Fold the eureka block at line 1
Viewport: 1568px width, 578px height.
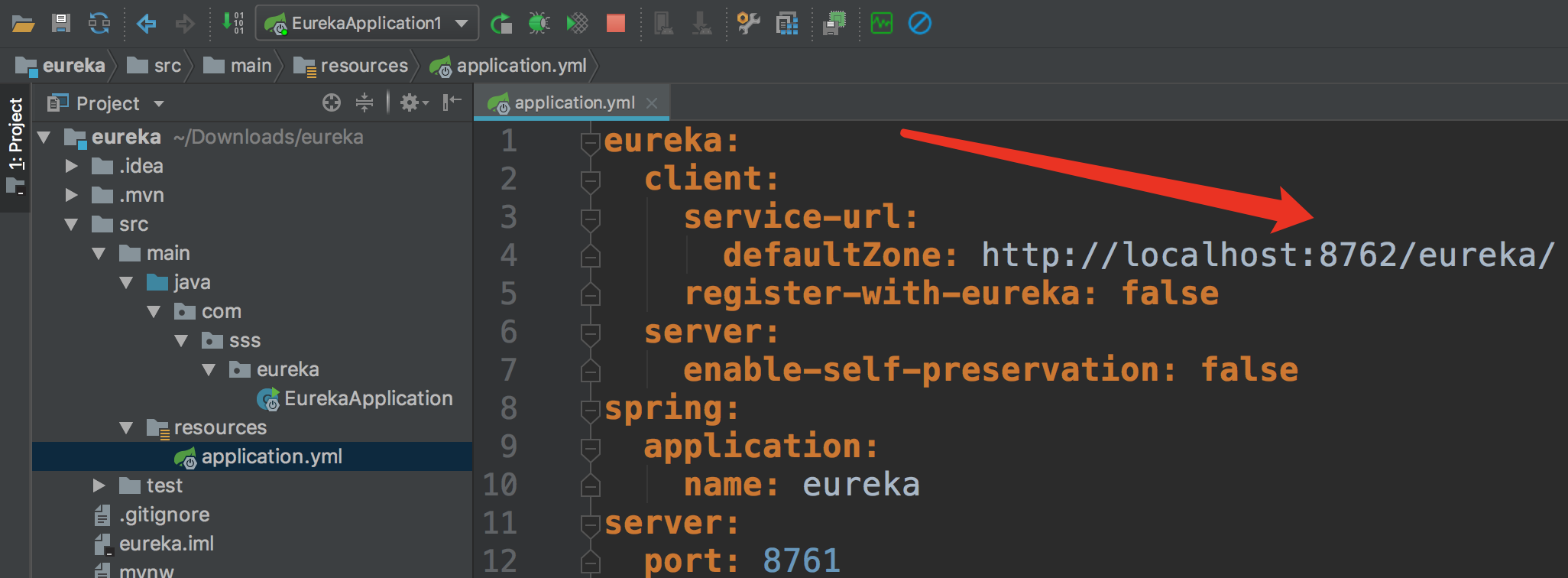[x=590, y=142]
